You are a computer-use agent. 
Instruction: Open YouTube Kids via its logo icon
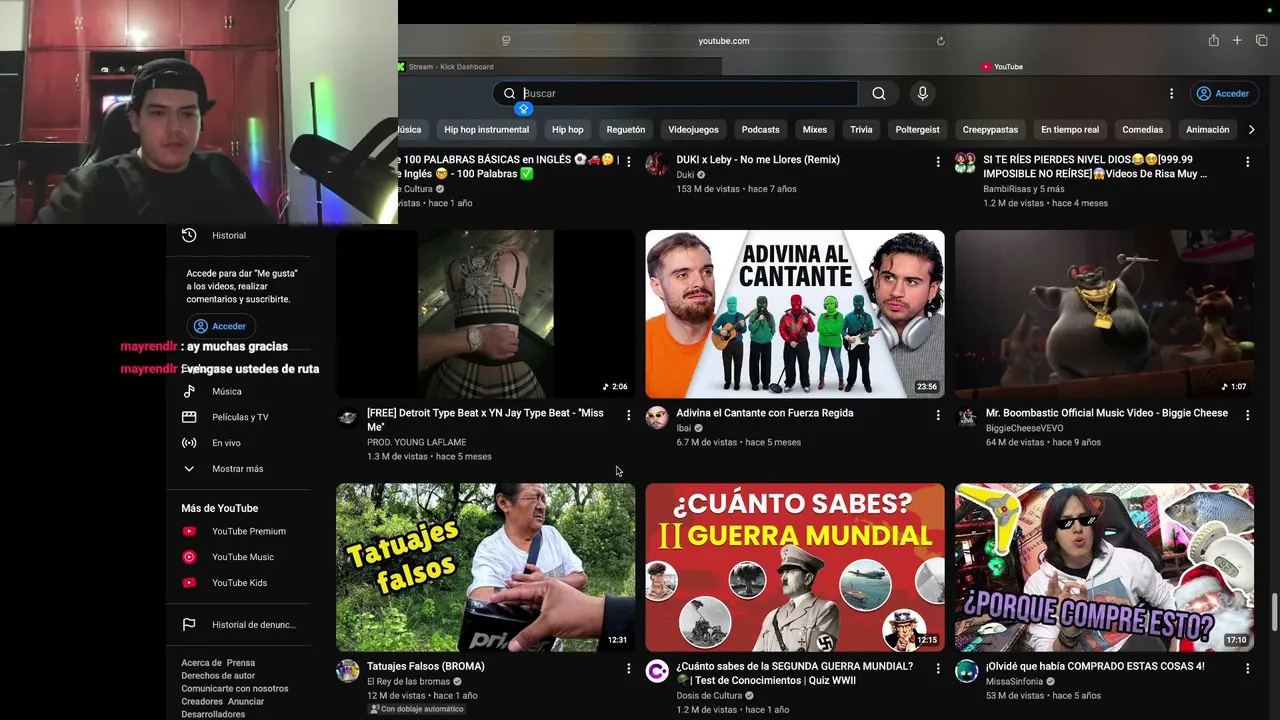click(x=189, y=583)
